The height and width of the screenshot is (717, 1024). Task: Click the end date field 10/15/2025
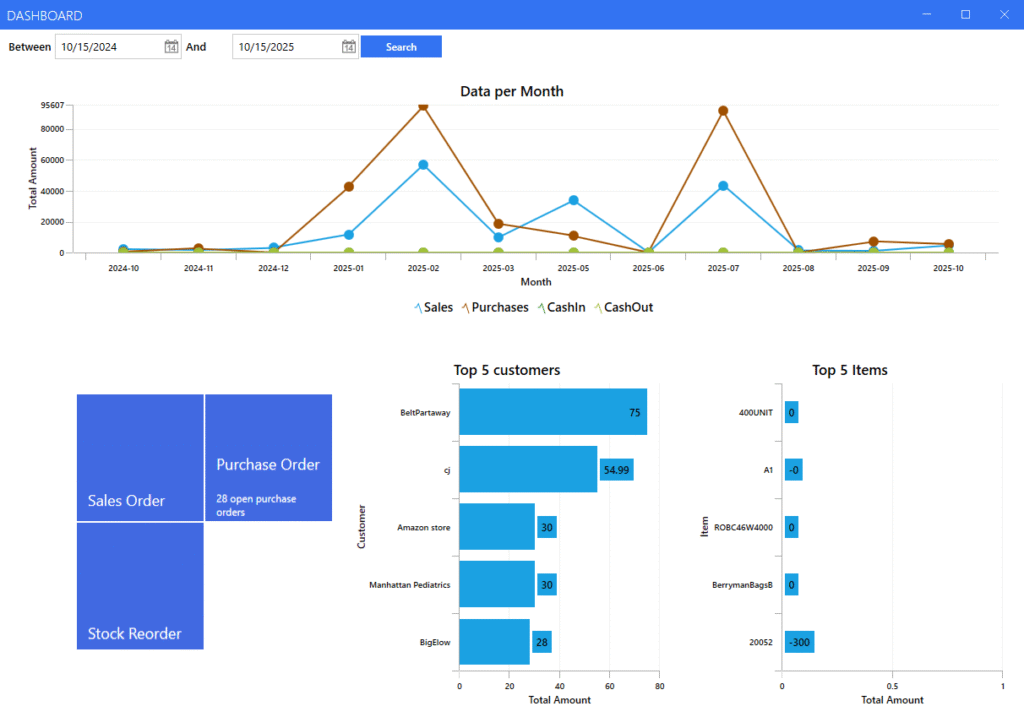pyautogui.click(x=285, y=47)
